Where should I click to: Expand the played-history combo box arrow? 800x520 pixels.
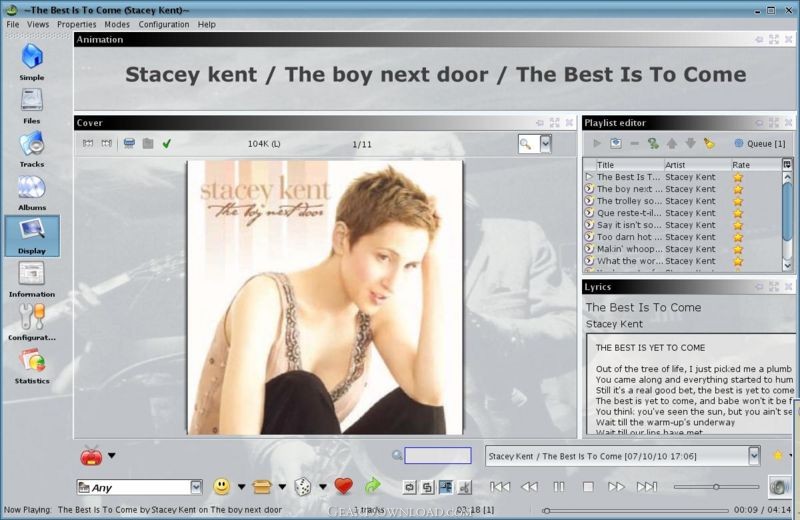point(754,456)
